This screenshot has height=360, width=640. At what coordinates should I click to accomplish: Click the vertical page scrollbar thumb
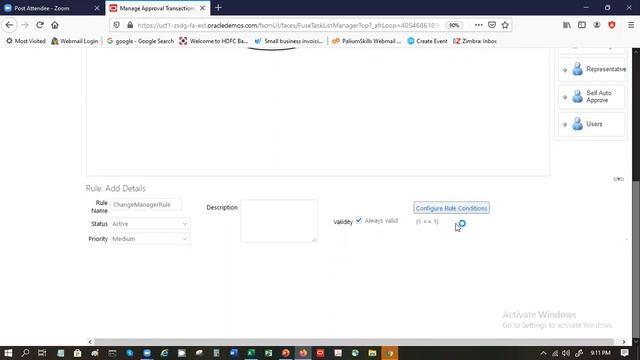pos(636,259)
